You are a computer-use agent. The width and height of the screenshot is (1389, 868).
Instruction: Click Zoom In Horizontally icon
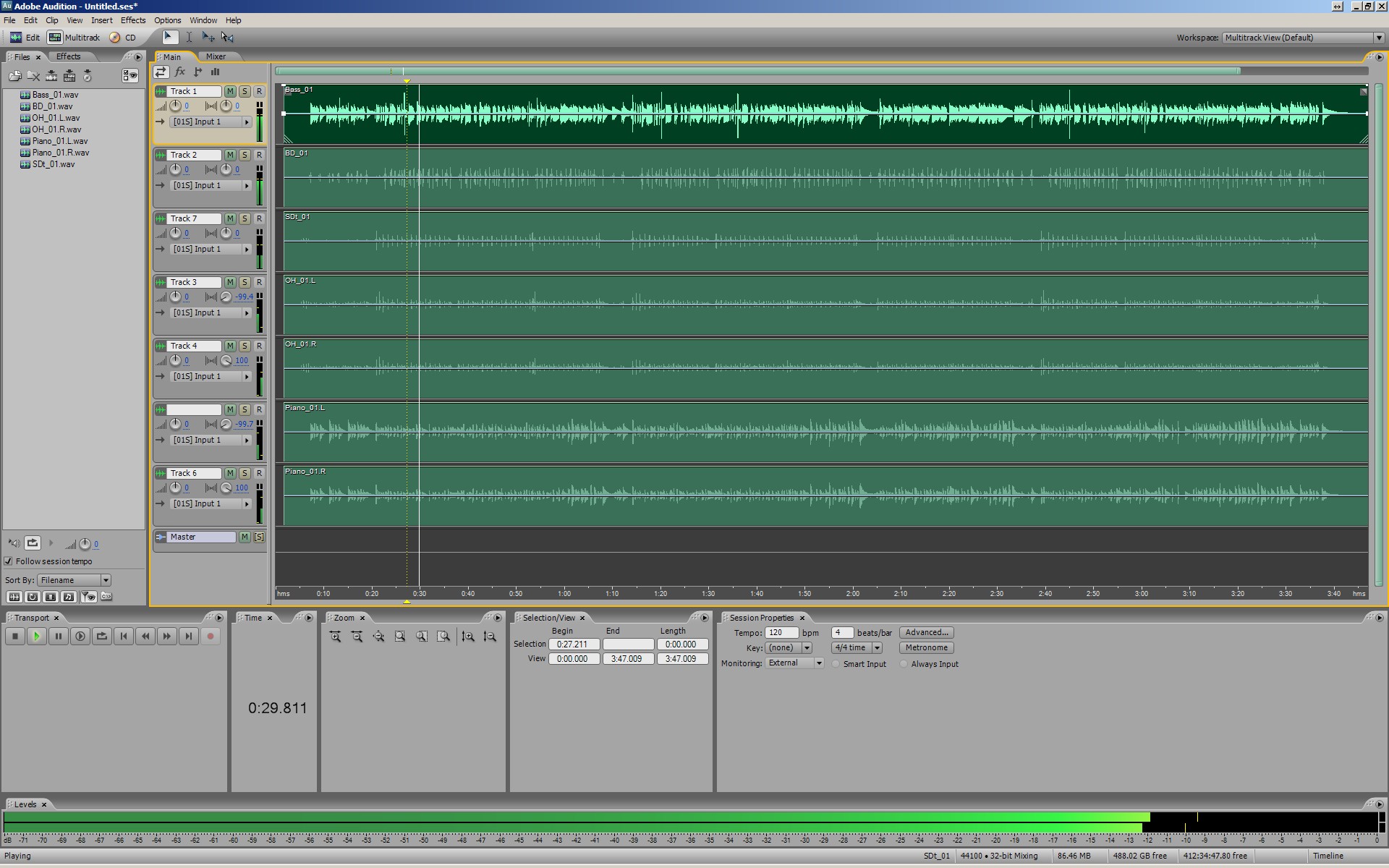pyautogui.click(x=335, y=637)
